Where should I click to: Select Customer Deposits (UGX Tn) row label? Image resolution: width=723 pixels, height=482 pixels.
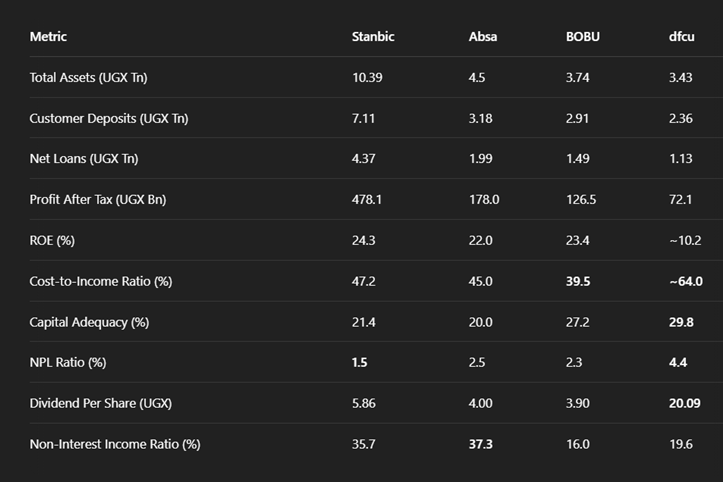(109, 119)
